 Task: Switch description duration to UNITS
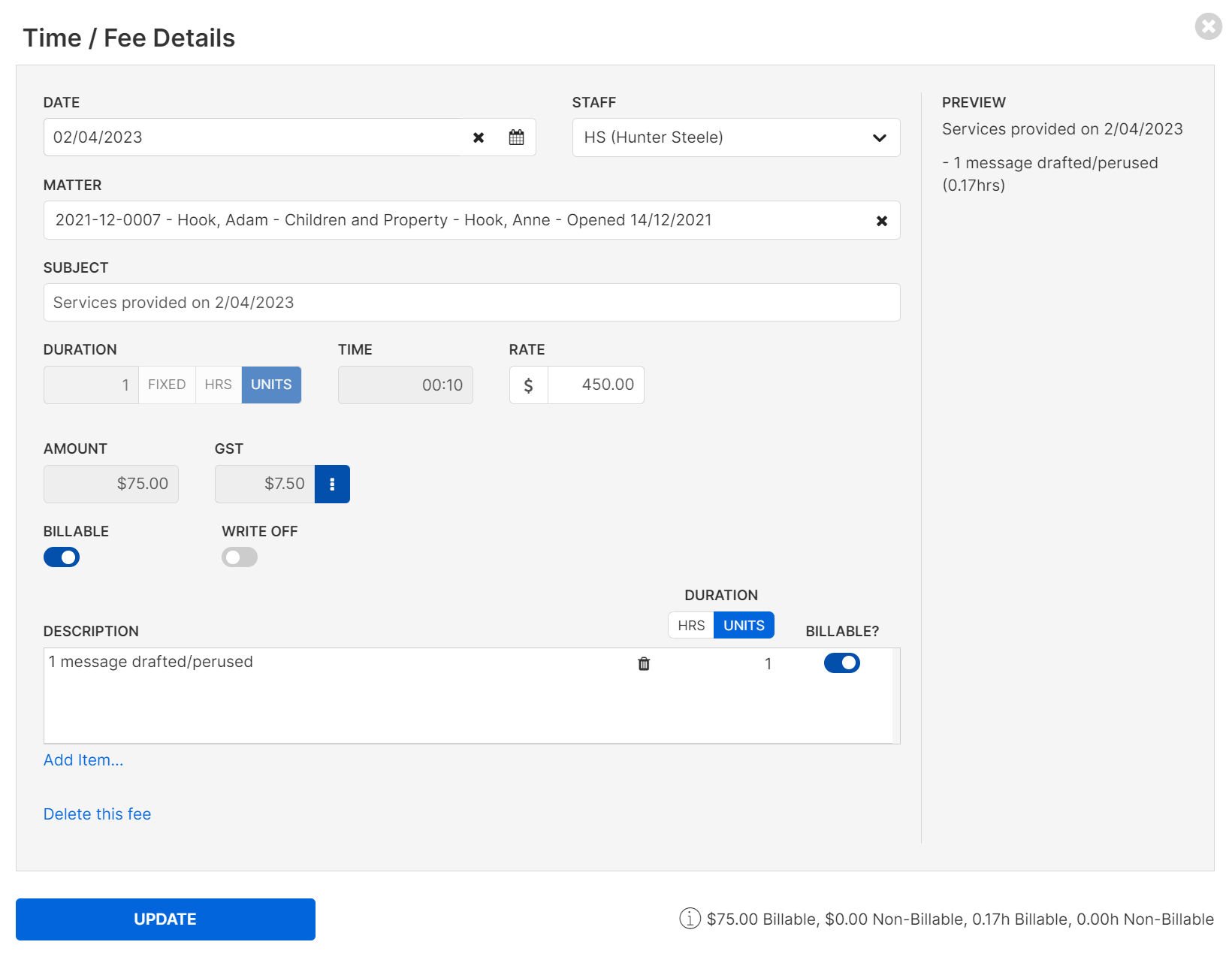[744, 626]
